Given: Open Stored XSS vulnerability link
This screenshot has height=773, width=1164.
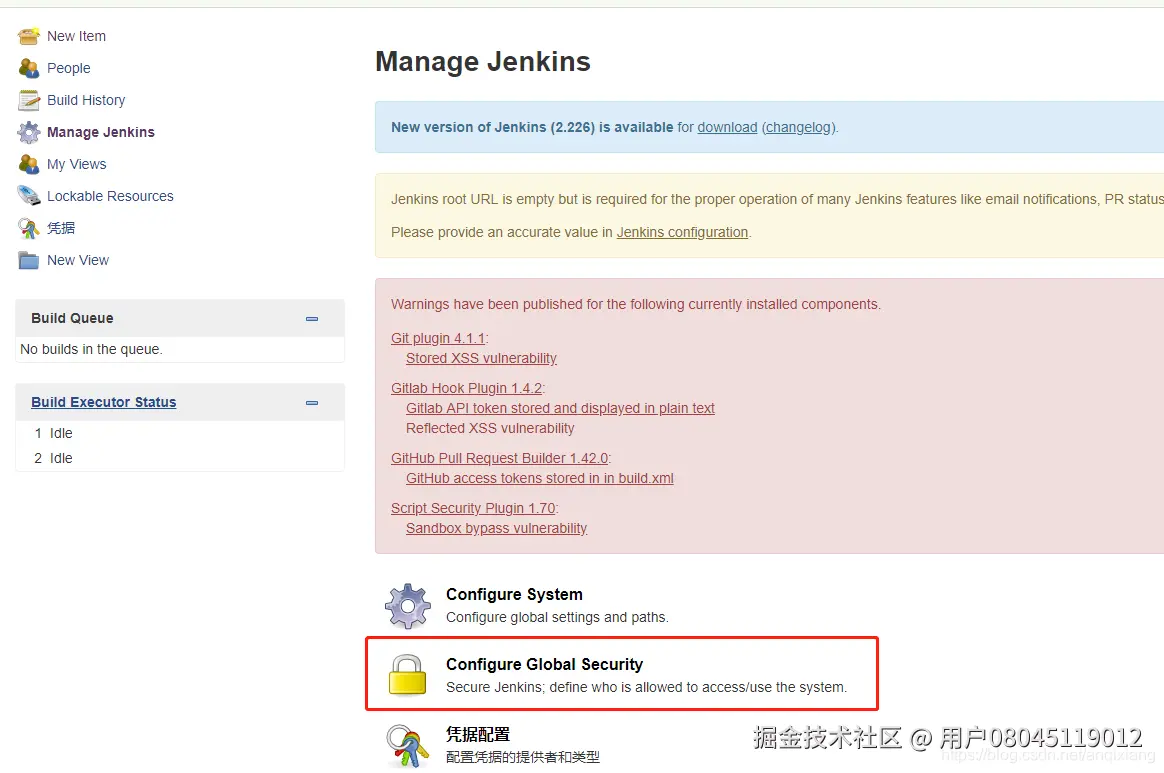Looking at the screenshot, I should point(481,358).
